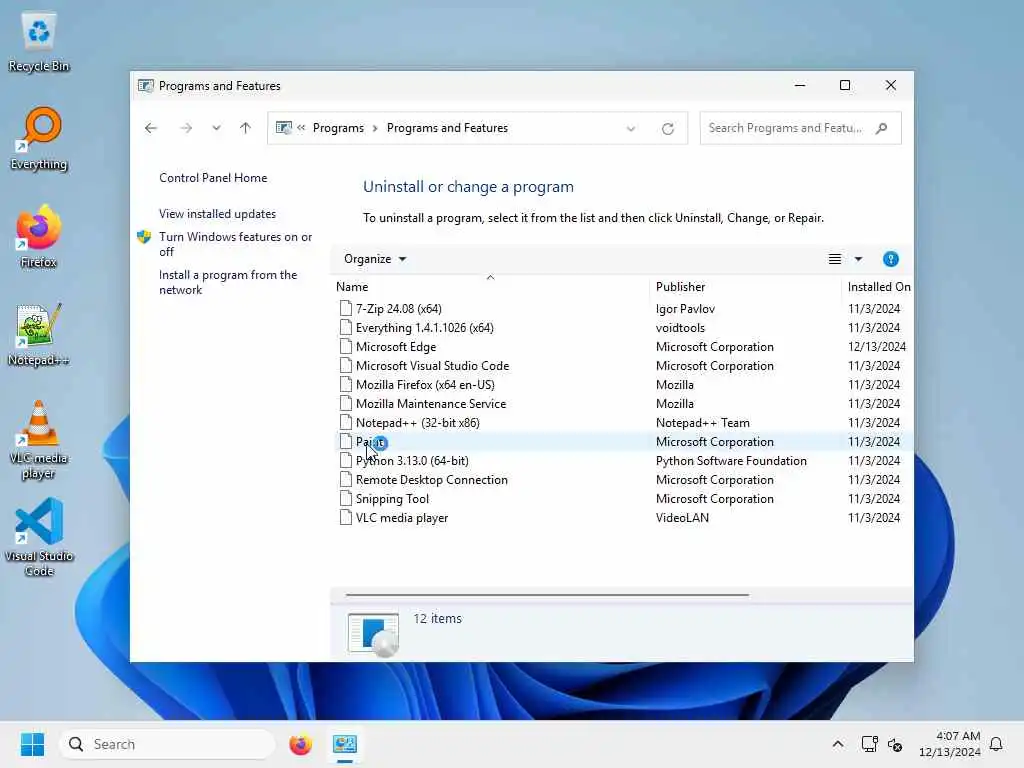1024x768 pixels.
Task: Select Mozilla Firefox (x64 en-US) entry
Action: (x=624, y=384)
